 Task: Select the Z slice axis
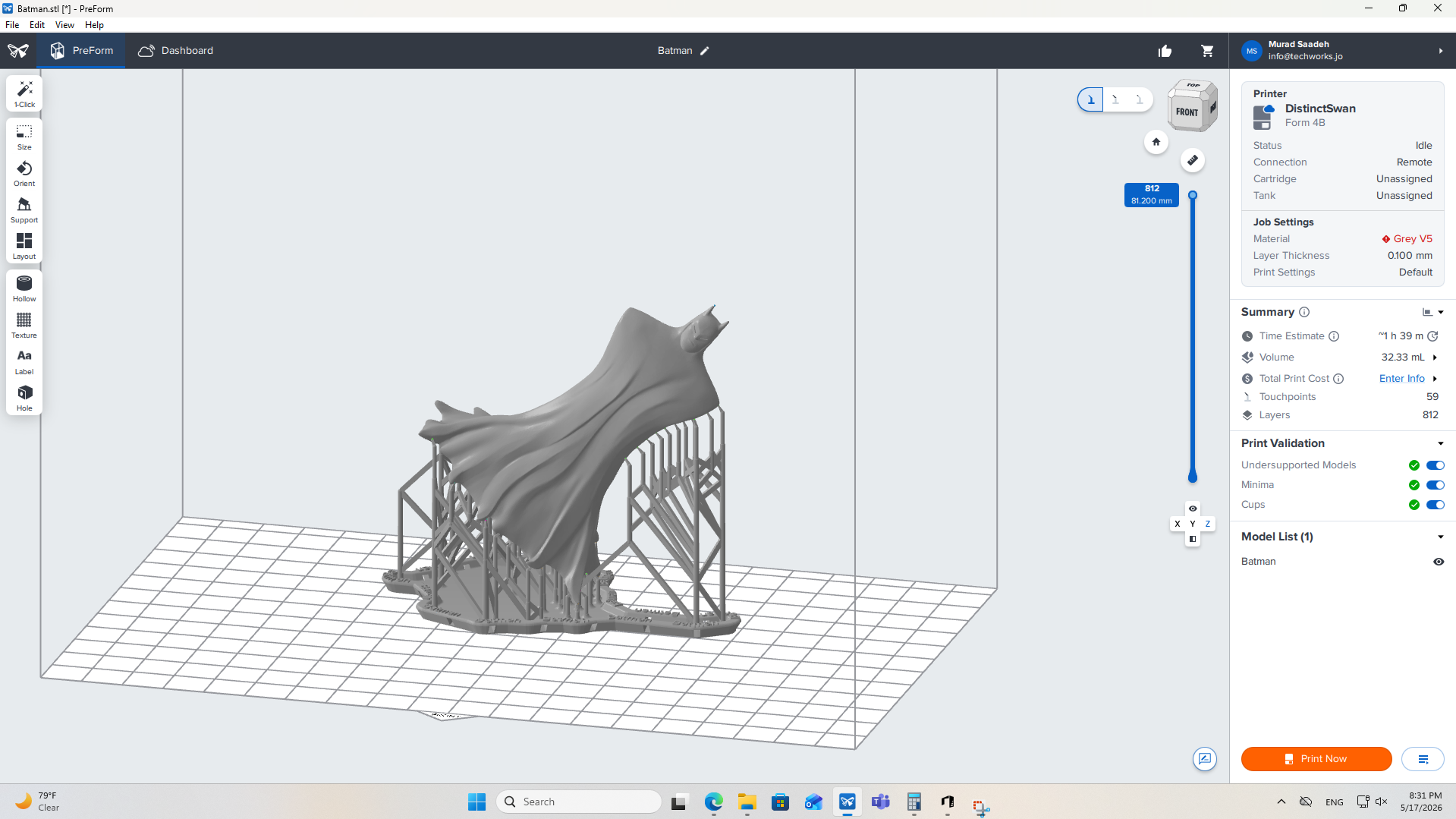coord(1208,524)
